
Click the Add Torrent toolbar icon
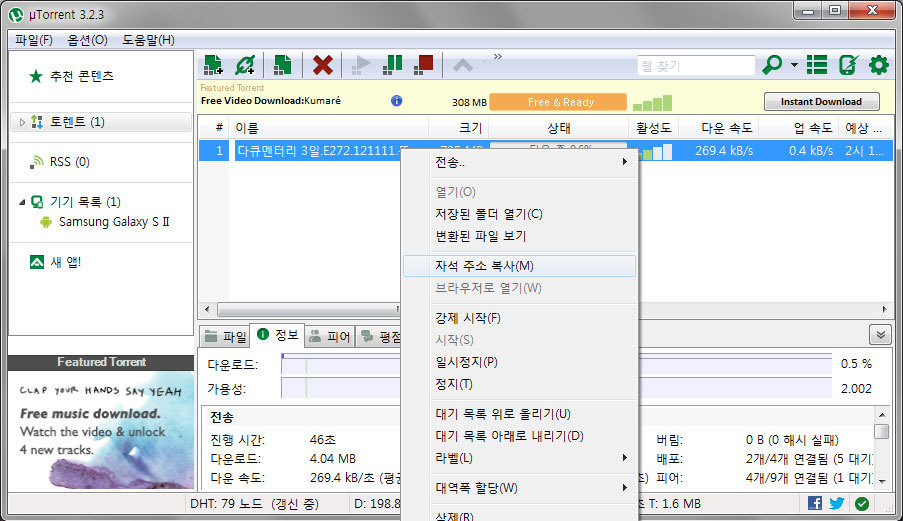coord(212,65)
